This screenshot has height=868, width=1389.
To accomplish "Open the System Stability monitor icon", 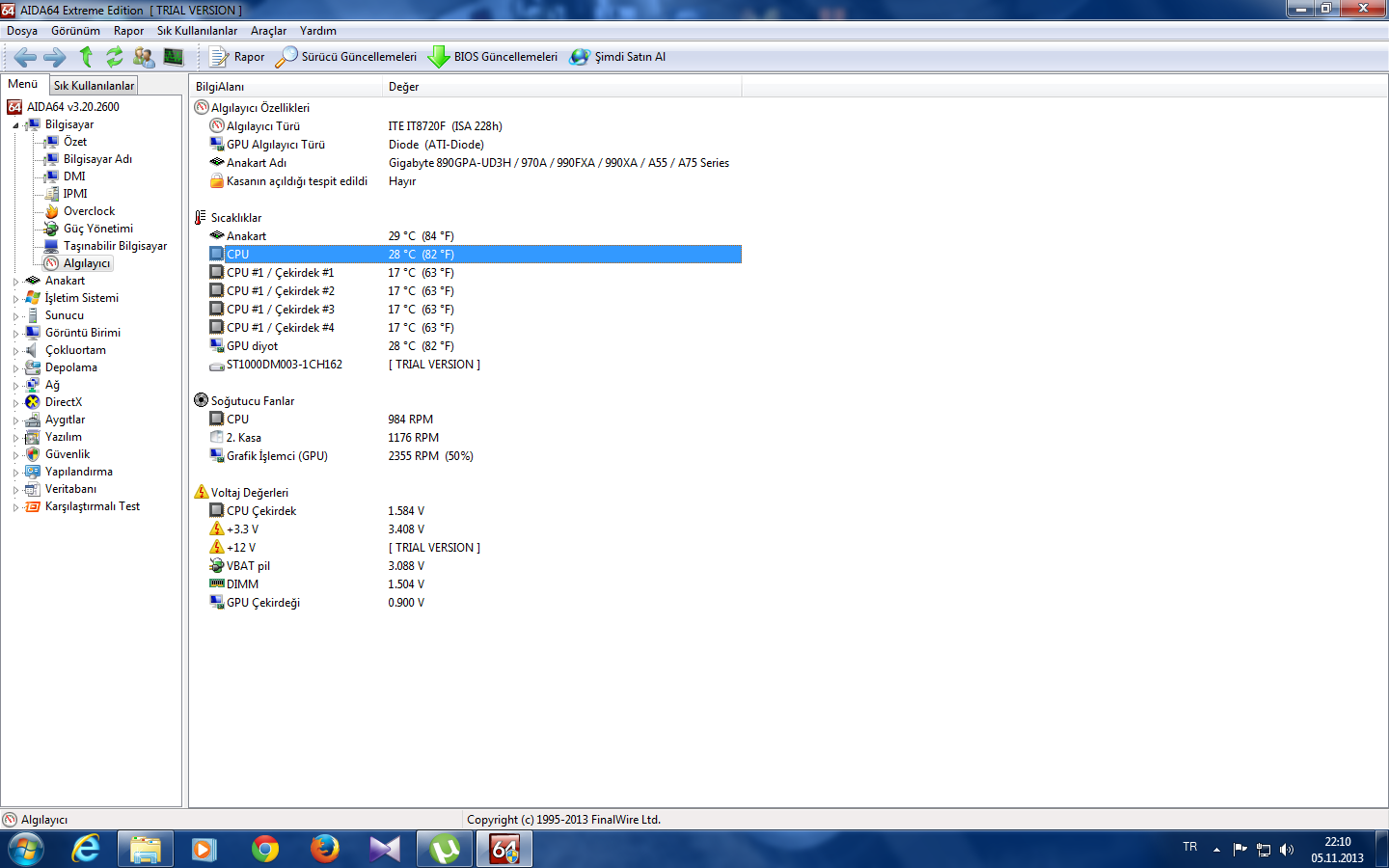I will click(174, 57).
